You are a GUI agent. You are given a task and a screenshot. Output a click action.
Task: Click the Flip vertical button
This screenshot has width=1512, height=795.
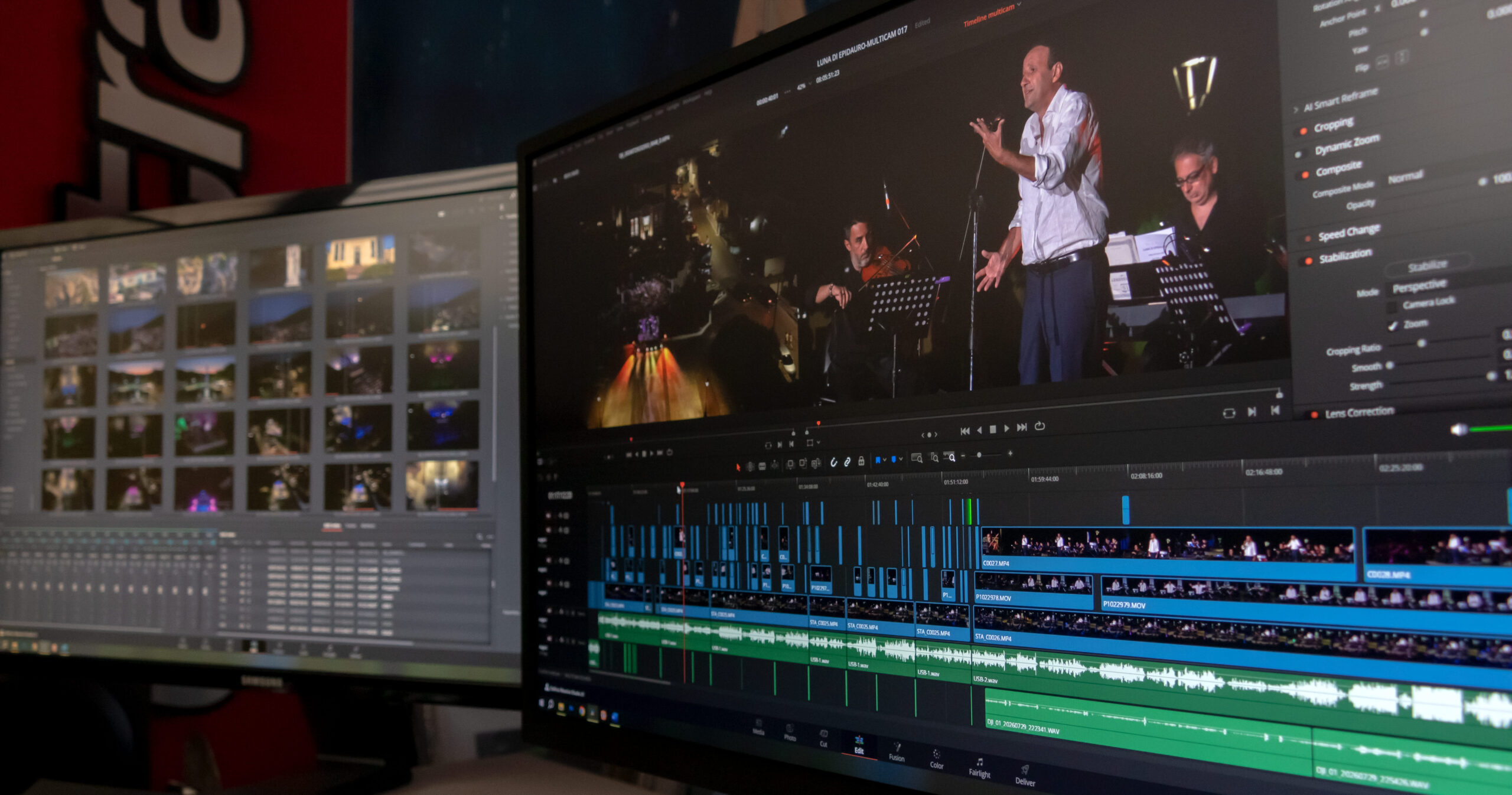pos(1402,58)
